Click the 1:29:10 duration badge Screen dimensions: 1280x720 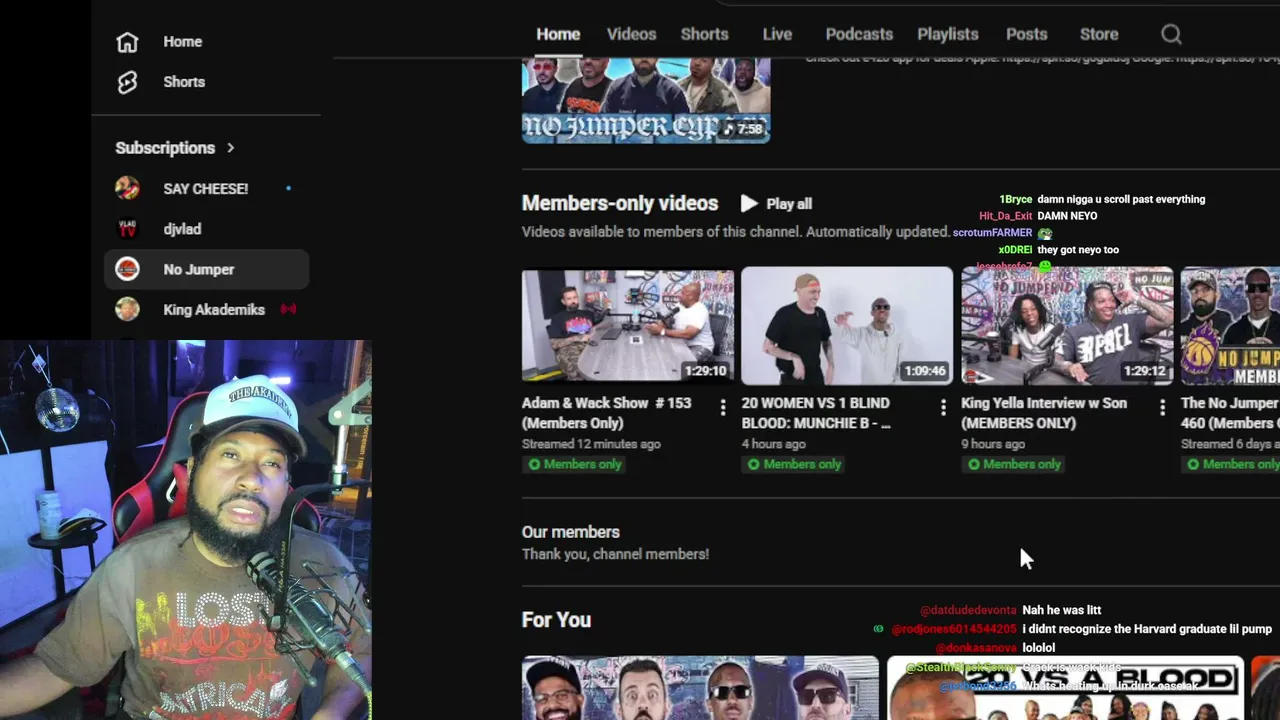click(705, 371)
